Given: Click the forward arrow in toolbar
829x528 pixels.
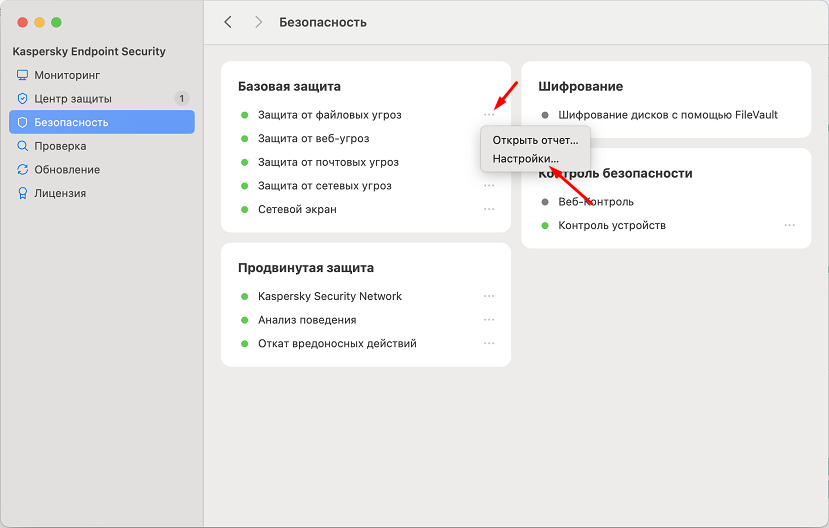Looking at the screenshot, I should pyautogui.click(x=259, y=22).
